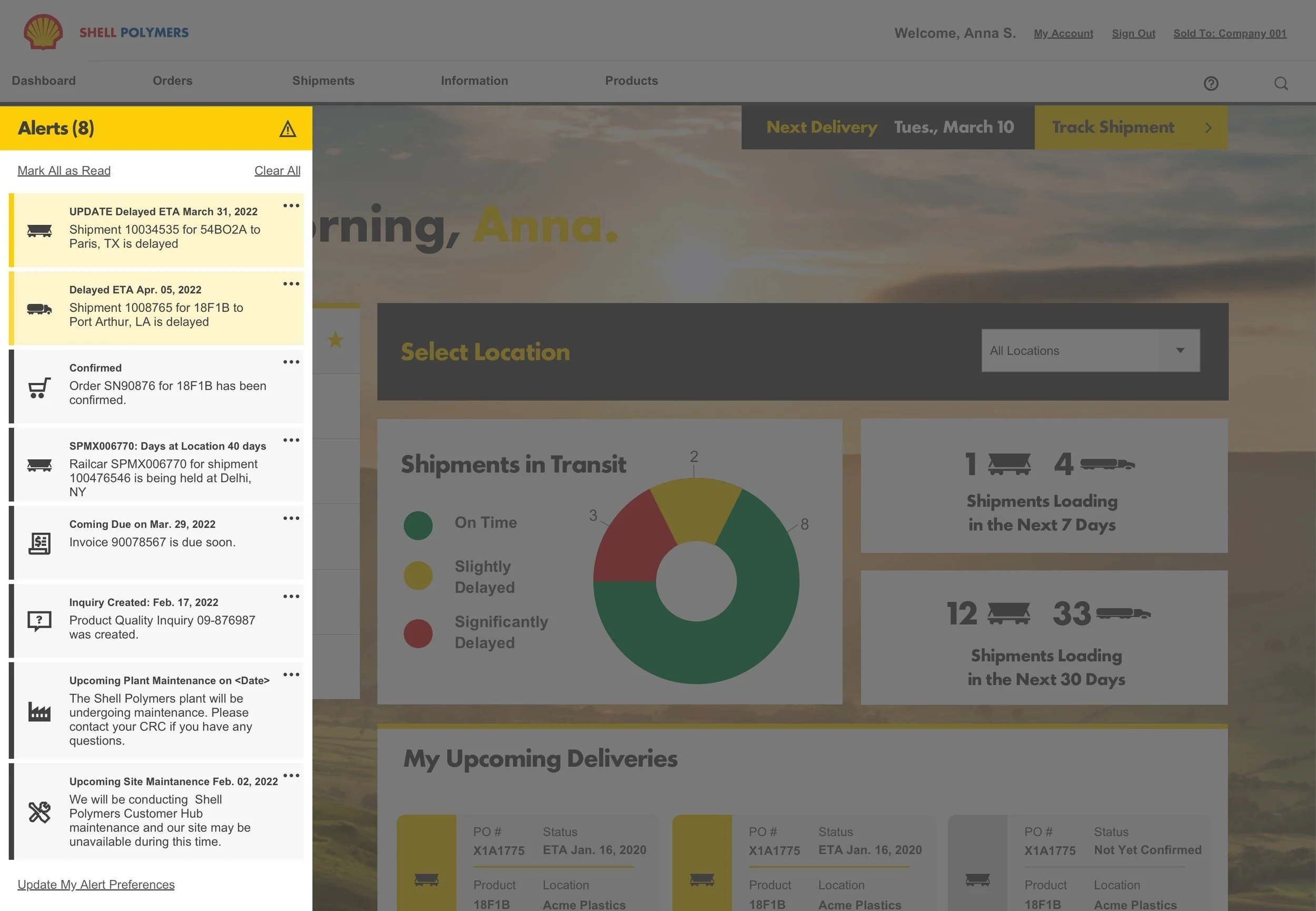Open Update My Alert Preferences

[x=96, y=884]
